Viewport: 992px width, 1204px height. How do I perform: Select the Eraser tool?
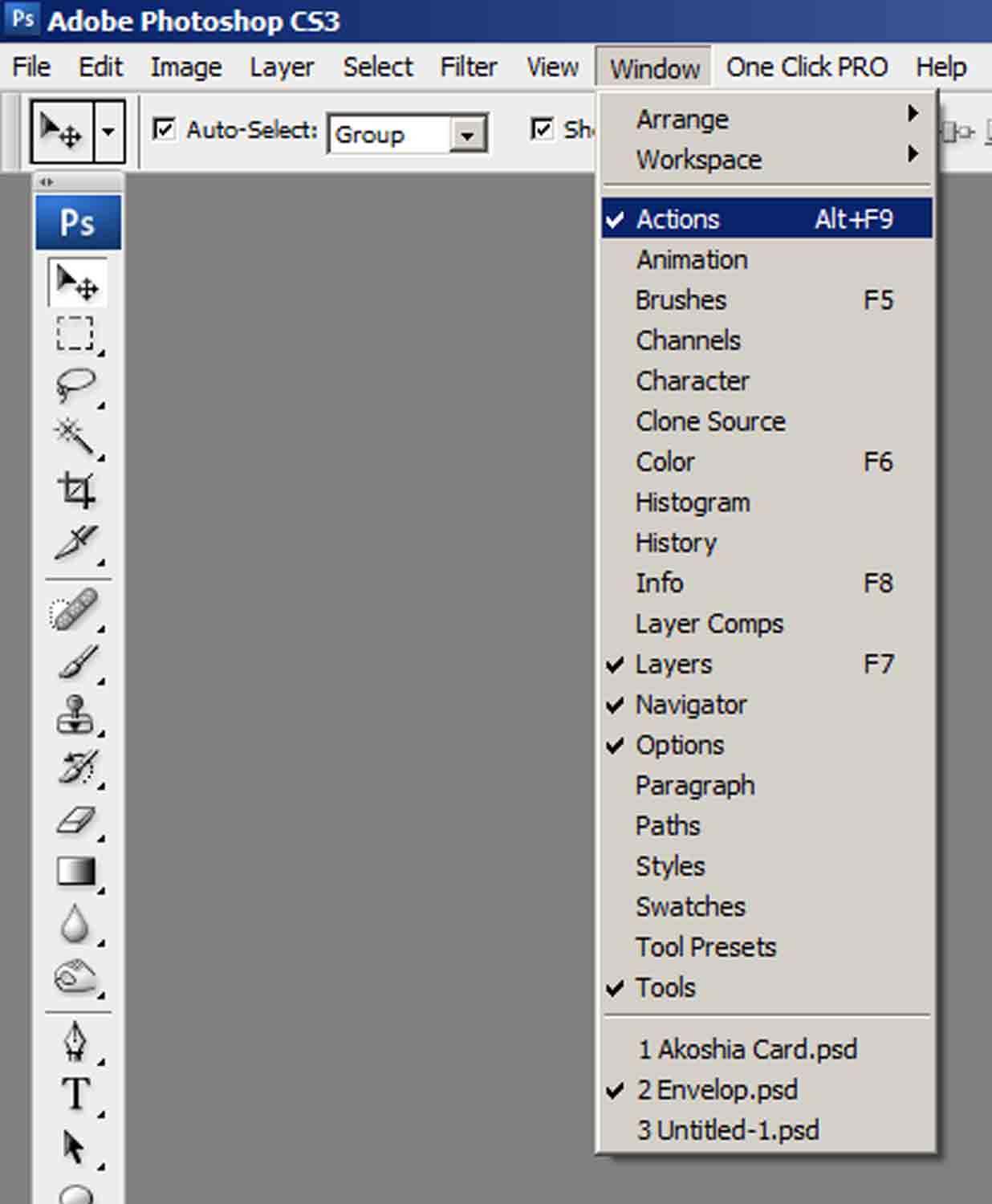76,820
